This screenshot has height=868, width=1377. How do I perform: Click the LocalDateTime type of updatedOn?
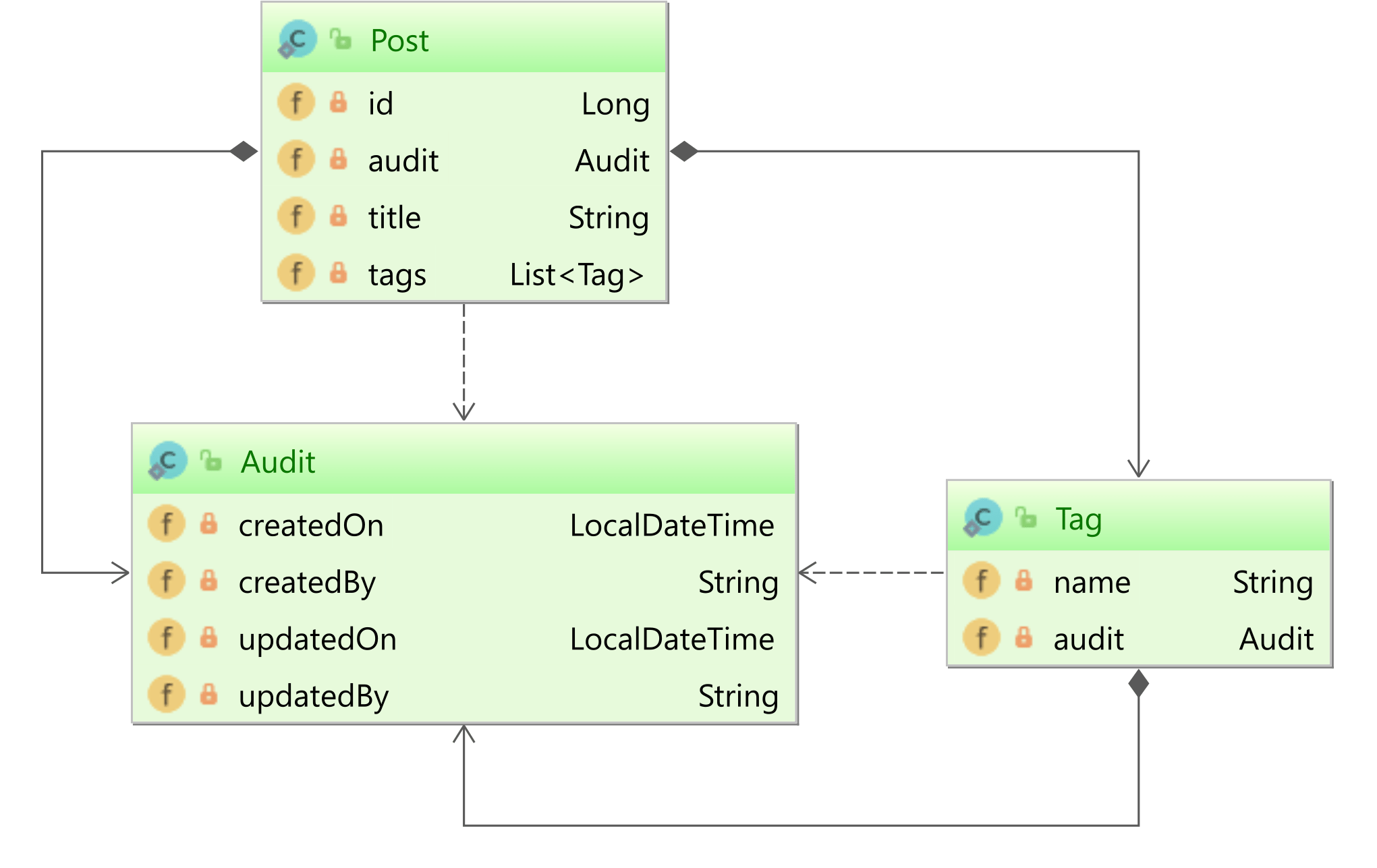click(672, 639)
